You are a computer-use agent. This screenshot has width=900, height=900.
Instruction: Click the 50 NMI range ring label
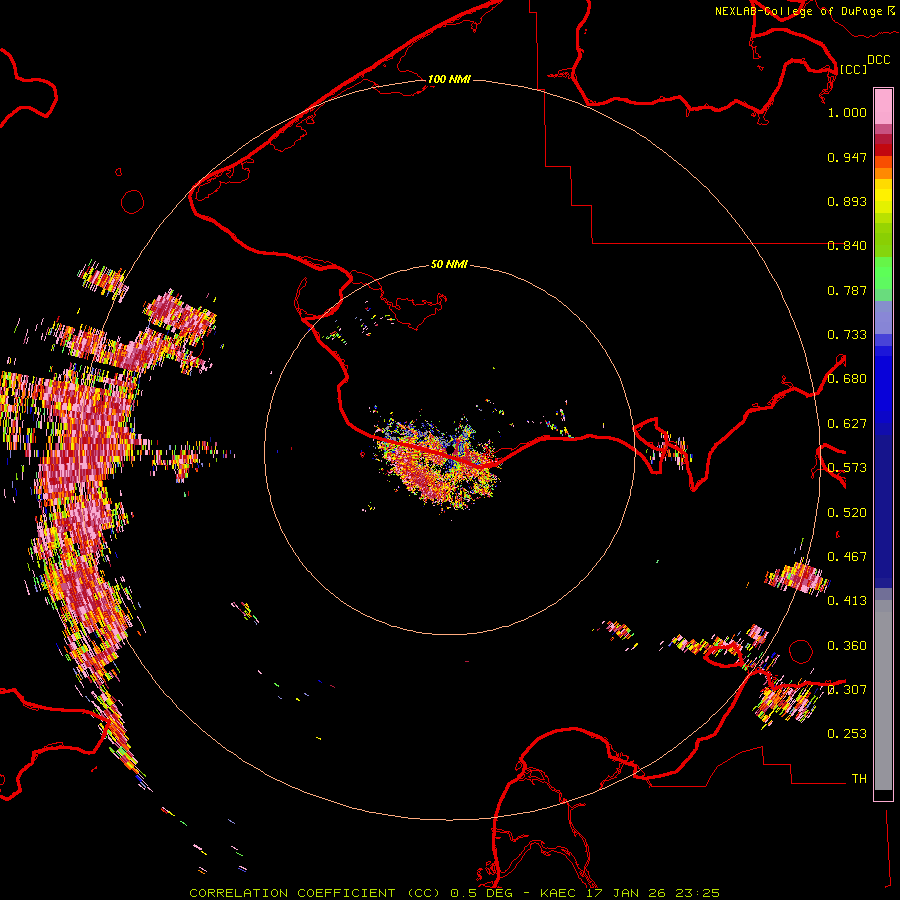[449, 264]
